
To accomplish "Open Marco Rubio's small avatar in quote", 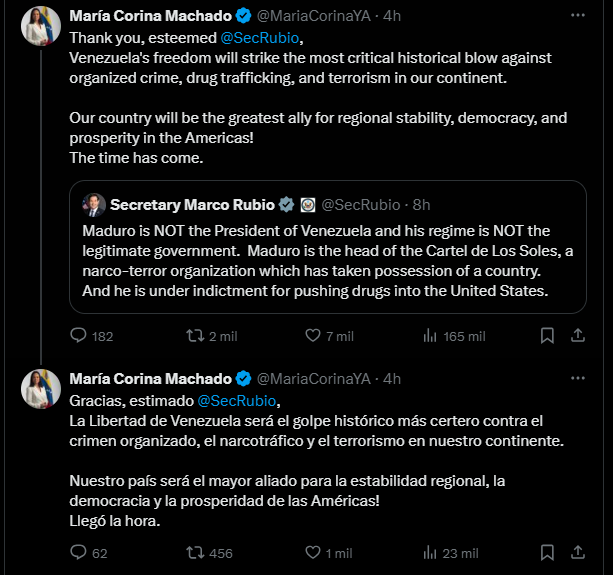I will point(94,205).
